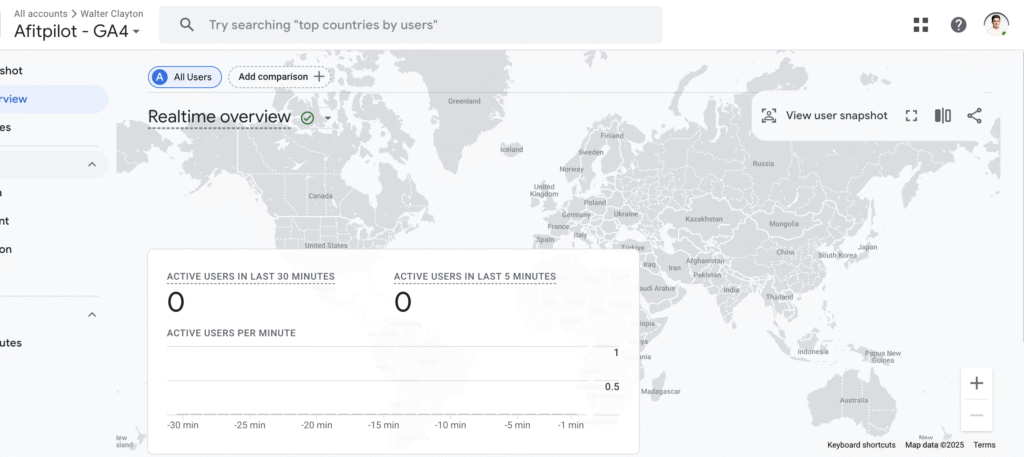Click Add comparison button
Screen dimensions: 1024x457
281,77
